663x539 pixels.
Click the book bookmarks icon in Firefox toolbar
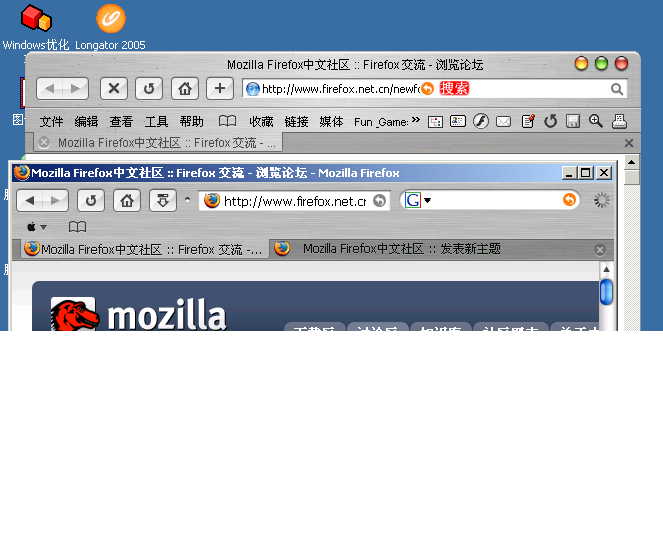click(x=77, y=227)
